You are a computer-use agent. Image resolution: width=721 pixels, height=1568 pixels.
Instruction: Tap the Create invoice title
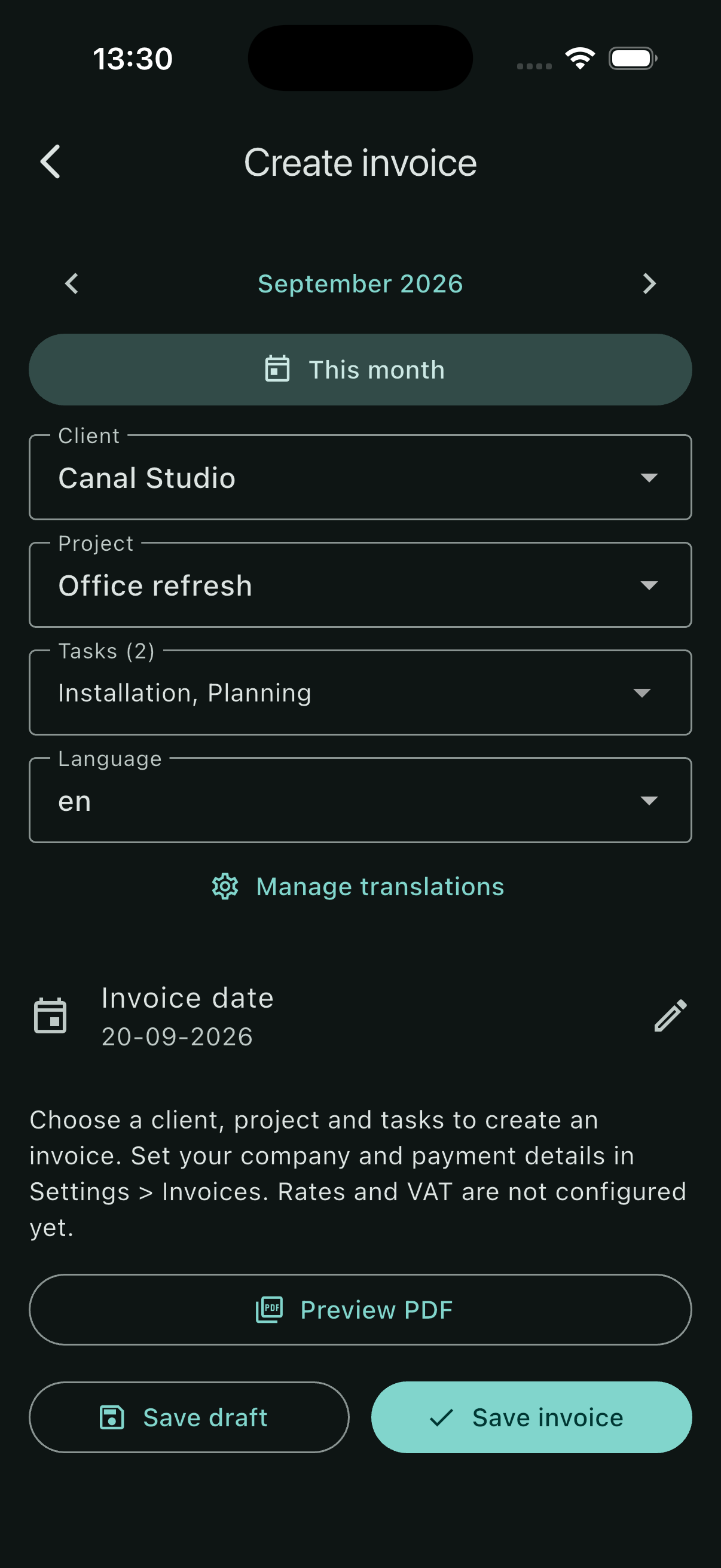(360, 163)
